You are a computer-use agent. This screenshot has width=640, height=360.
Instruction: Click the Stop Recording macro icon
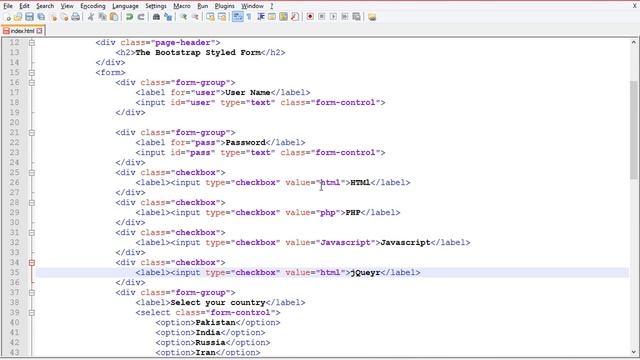click(322, 17)
